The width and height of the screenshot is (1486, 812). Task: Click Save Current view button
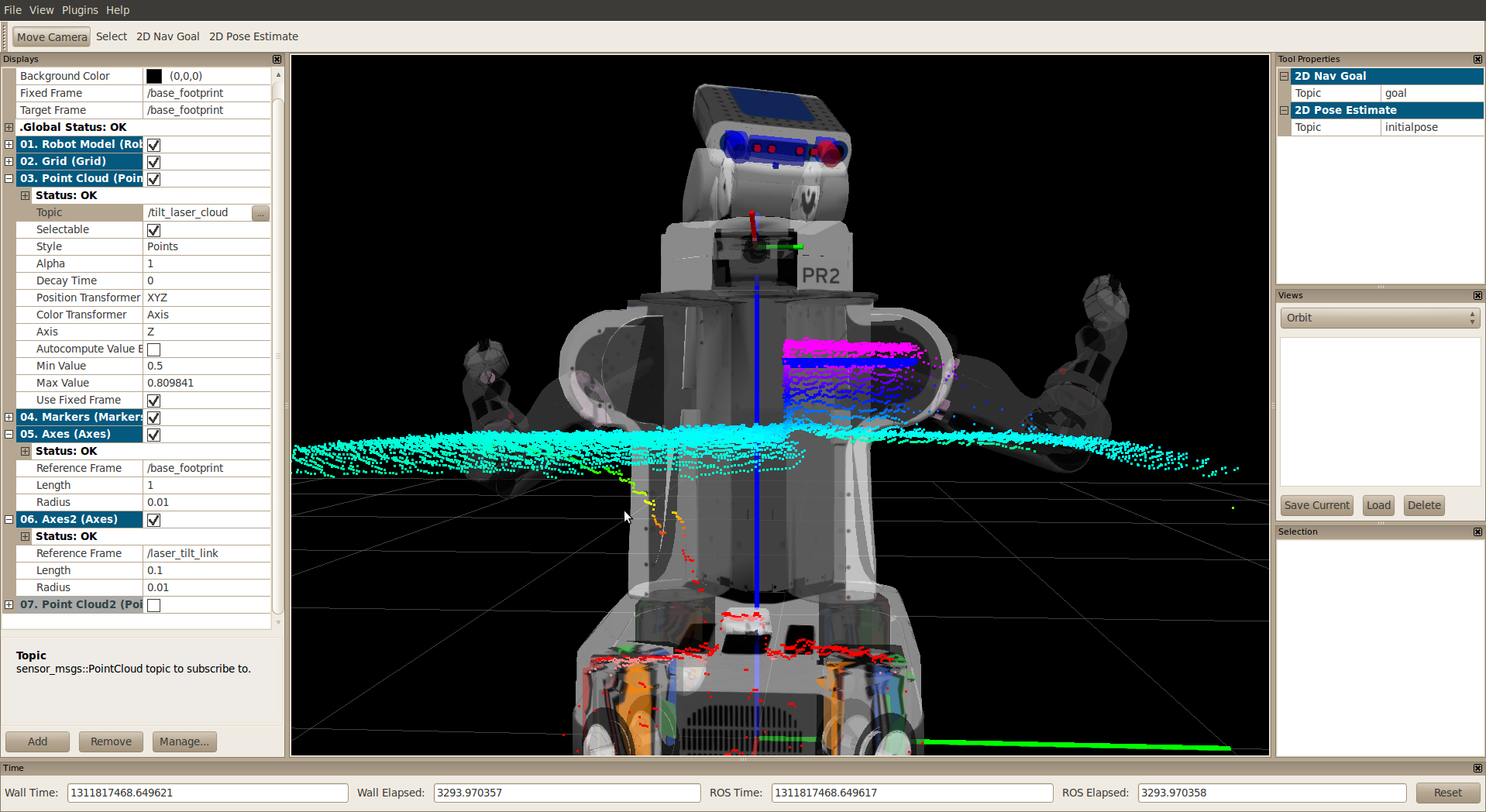1316,505
